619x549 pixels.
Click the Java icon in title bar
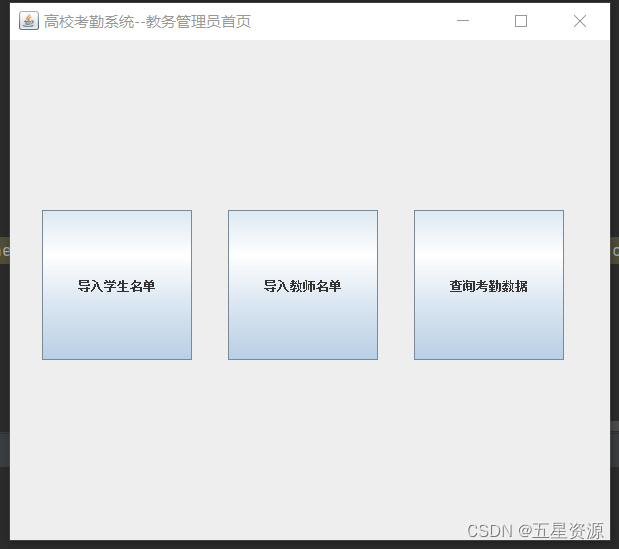tap(29, 21)
